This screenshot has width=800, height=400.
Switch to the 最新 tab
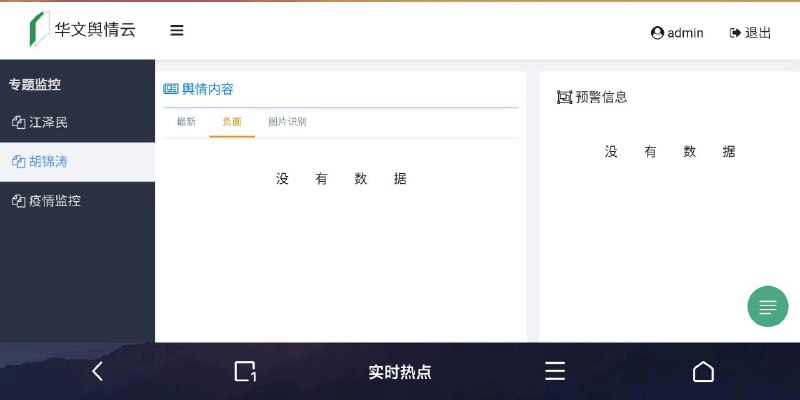tap(186, 122)
